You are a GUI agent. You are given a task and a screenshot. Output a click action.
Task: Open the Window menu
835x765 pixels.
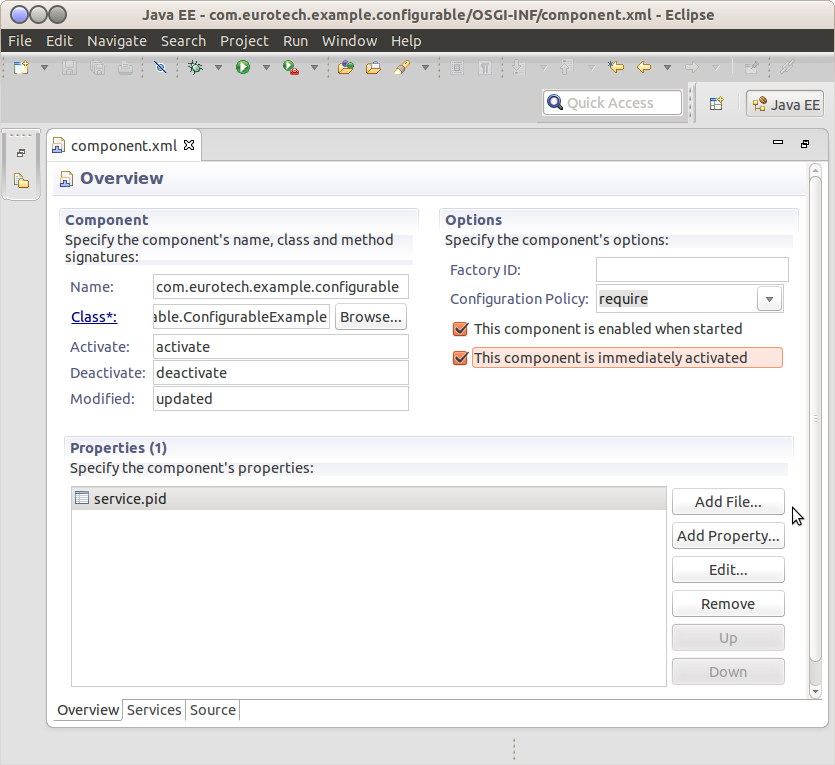click(349, 41)
